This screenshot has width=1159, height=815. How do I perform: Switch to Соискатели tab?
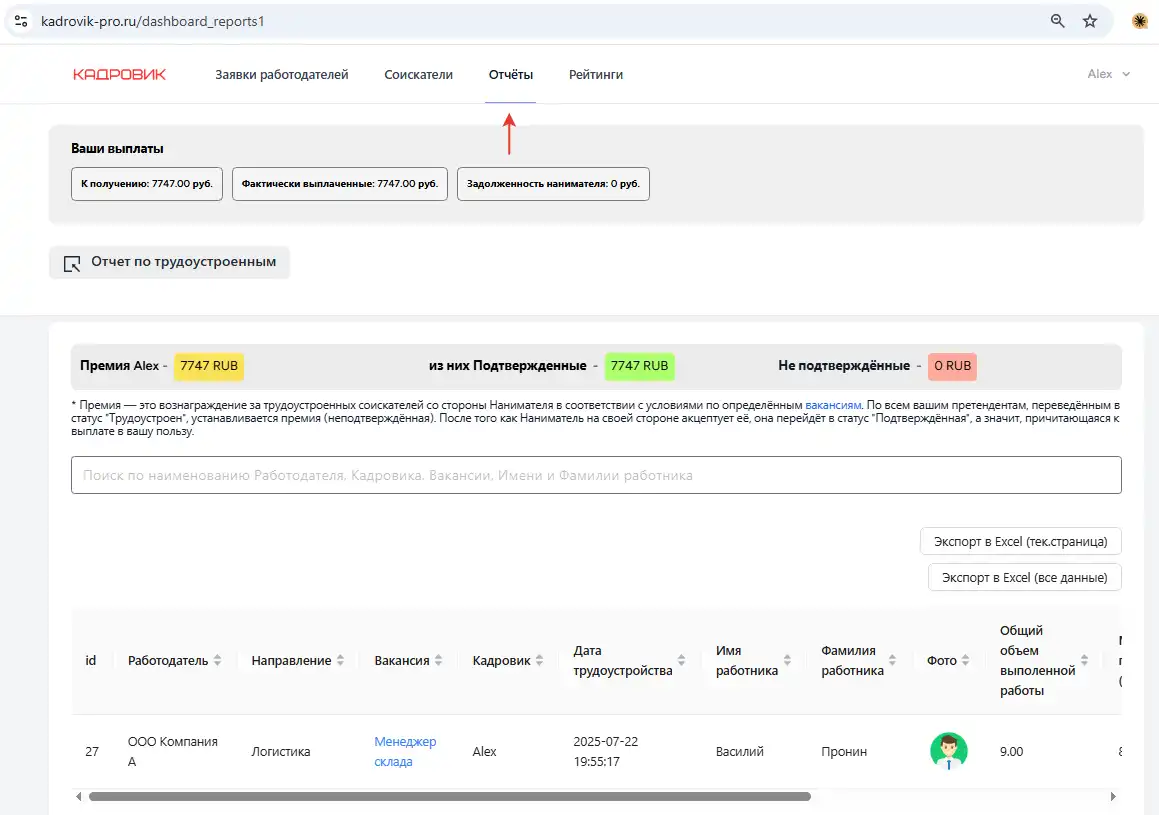tap(418, 74)
